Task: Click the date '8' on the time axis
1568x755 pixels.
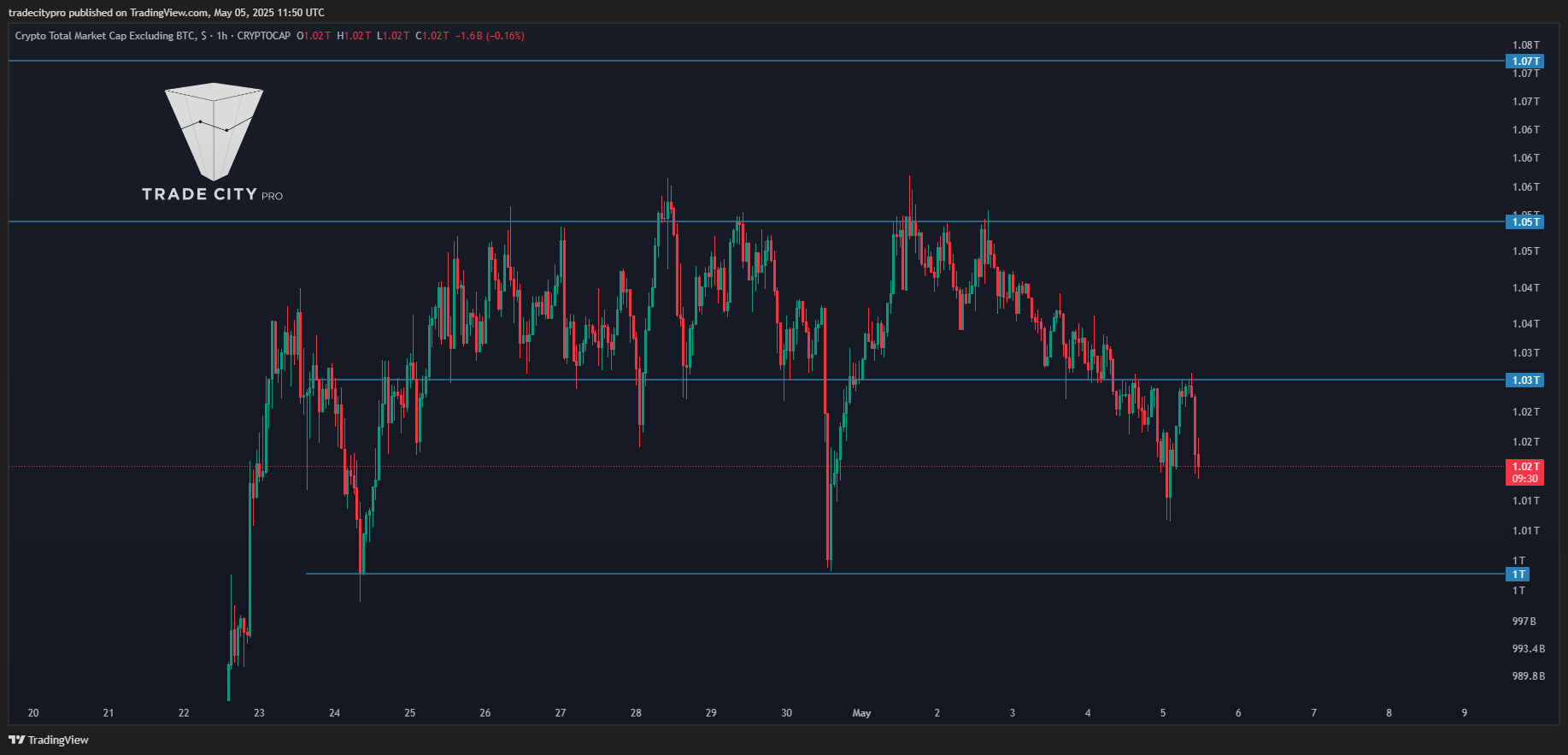Action: (x=1389, y=713)
